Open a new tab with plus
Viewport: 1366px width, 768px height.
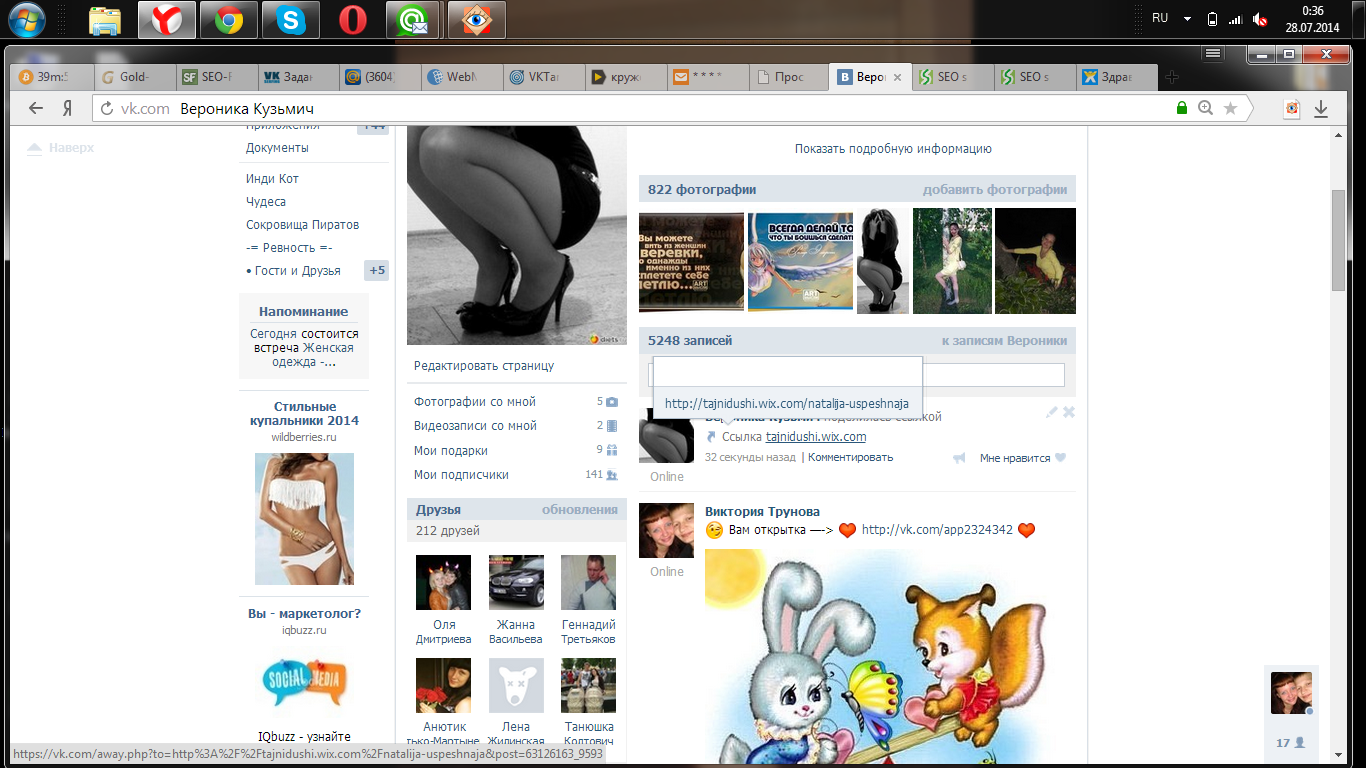(1172, 77)
